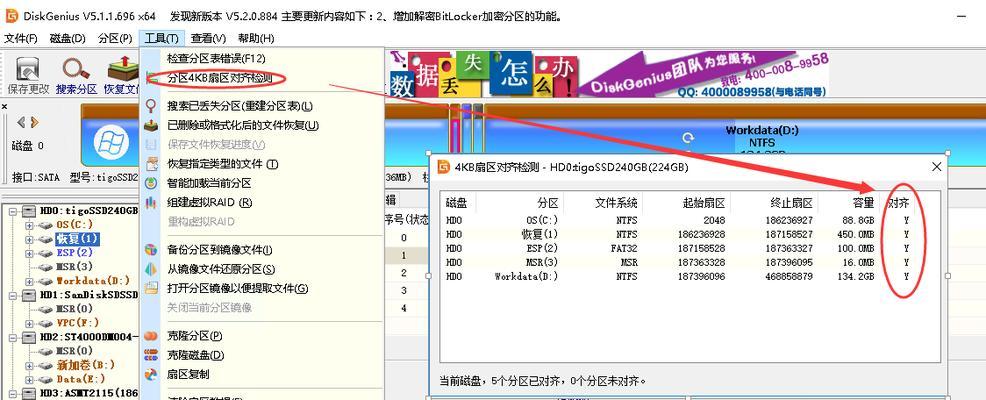Click the 保存更改 toolbar icon
The image size is (986, 400).
click(x=28, y=75)
